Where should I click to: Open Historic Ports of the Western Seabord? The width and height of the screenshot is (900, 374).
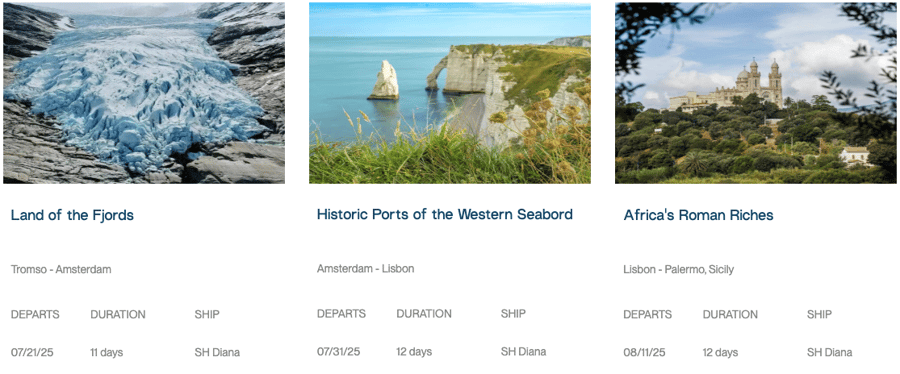point(445,215)
